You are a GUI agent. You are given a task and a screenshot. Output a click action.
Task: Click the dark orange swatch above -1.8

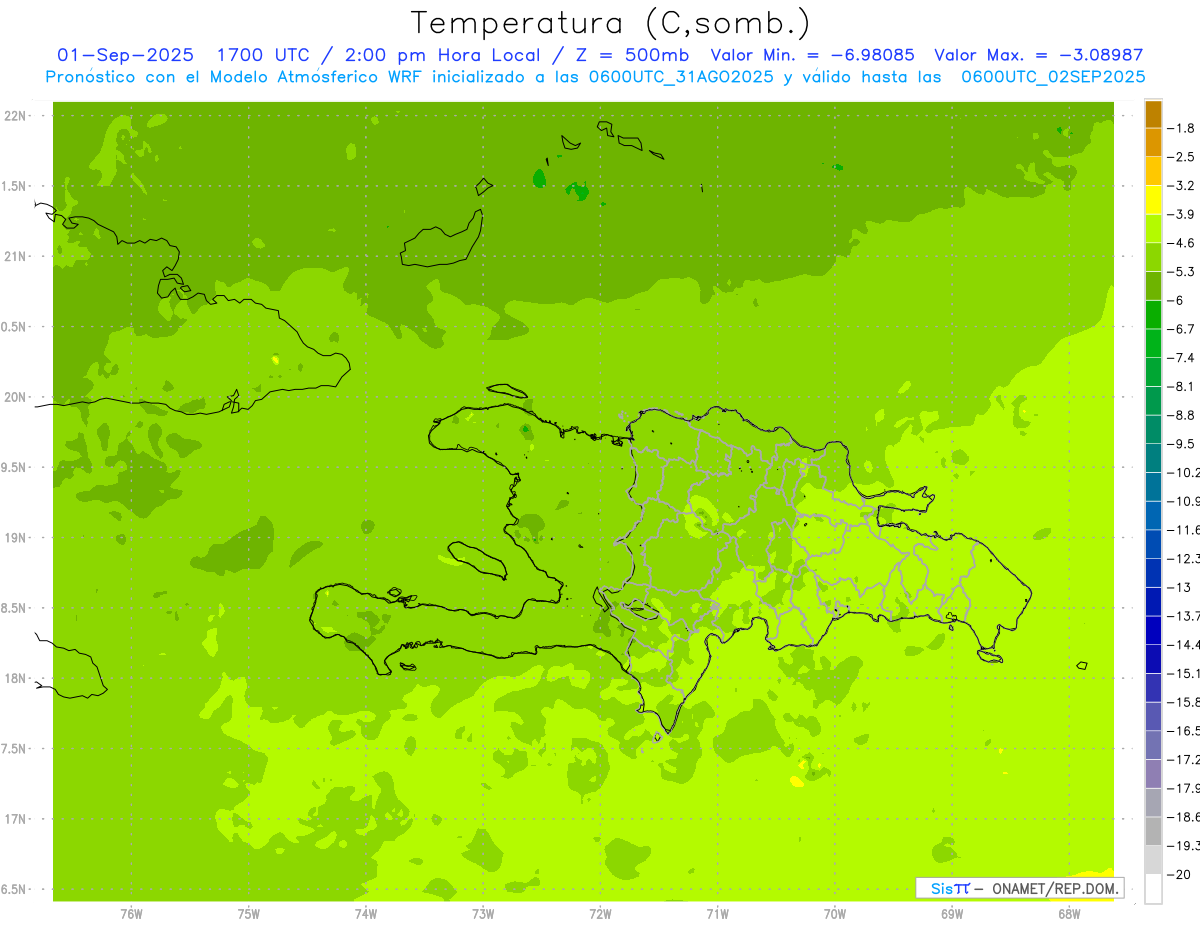1153,115
